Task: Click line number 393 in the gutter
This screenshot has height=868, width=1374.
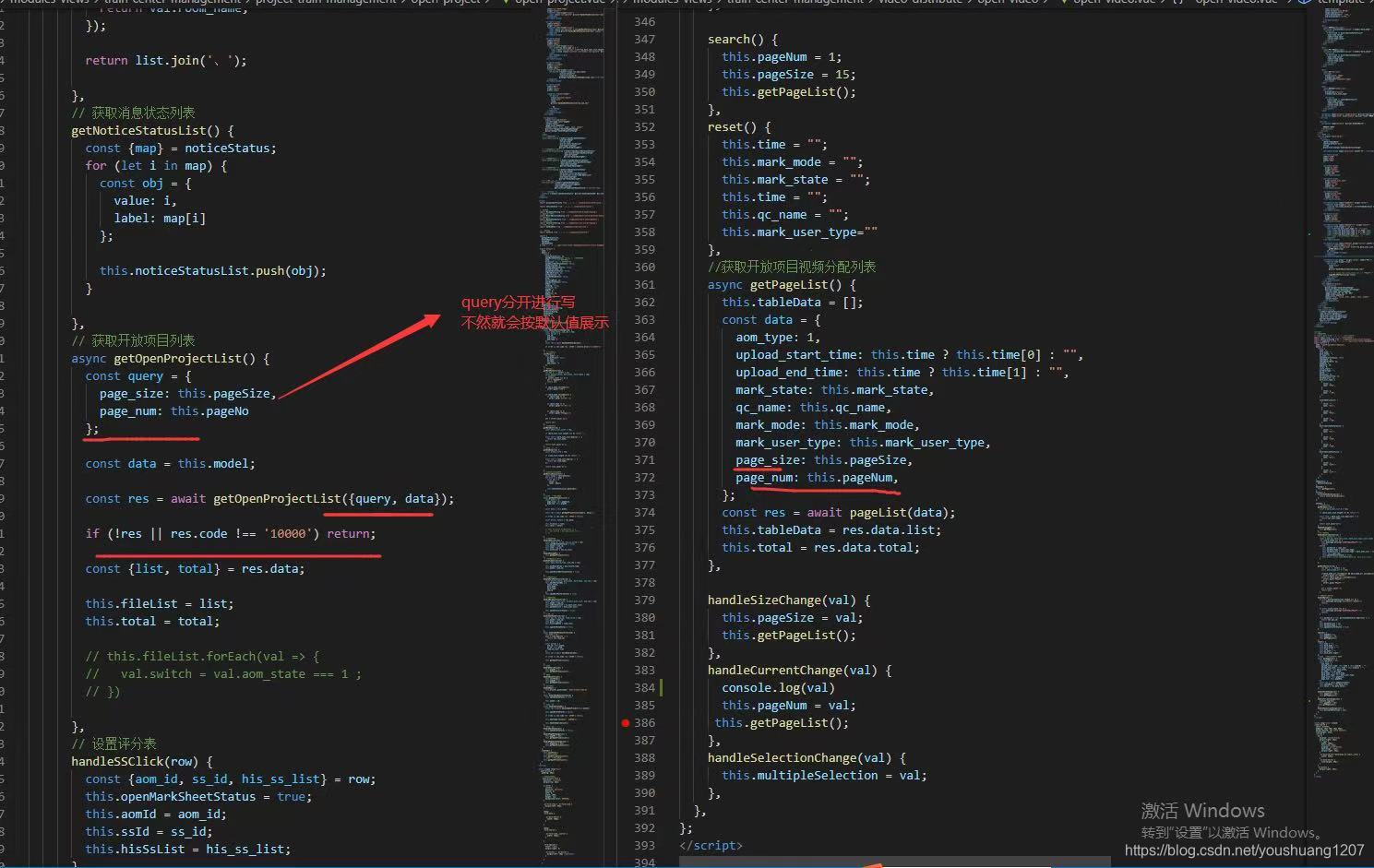Action: [x=644, y=846]
